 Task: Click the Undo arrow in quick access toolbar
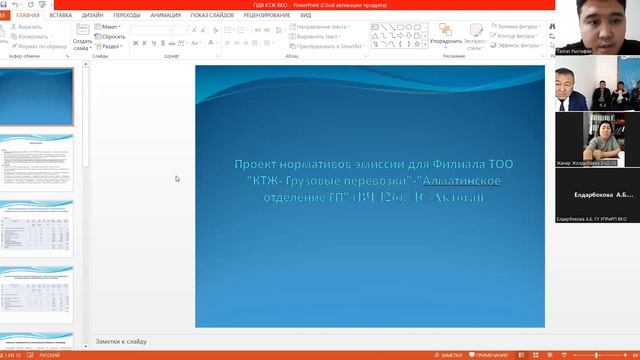click(x=16, y=4)
